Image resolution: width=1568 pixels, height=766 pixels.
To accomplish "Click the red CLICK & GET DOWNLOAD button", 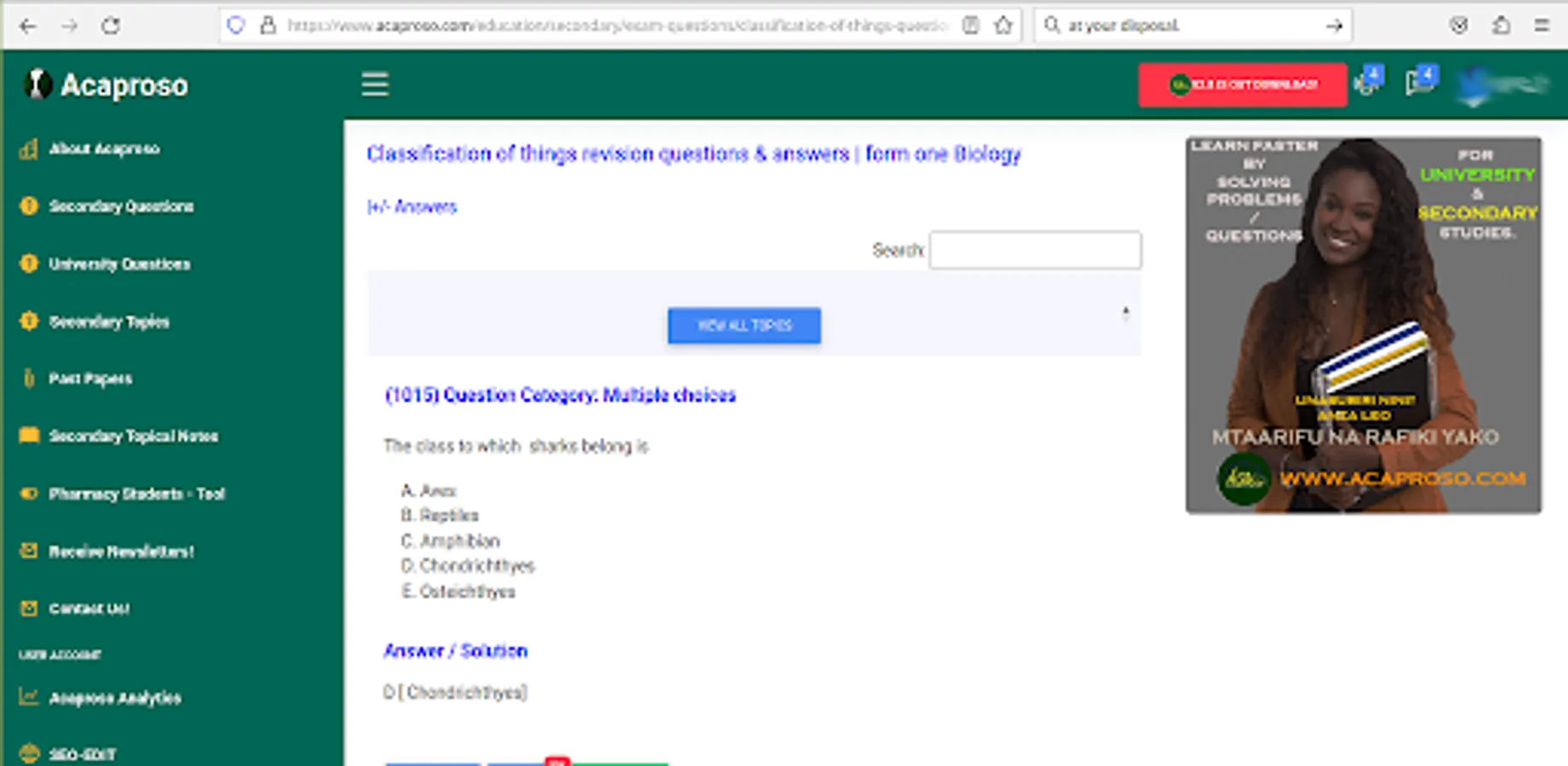I will [x=1242, y=84].
